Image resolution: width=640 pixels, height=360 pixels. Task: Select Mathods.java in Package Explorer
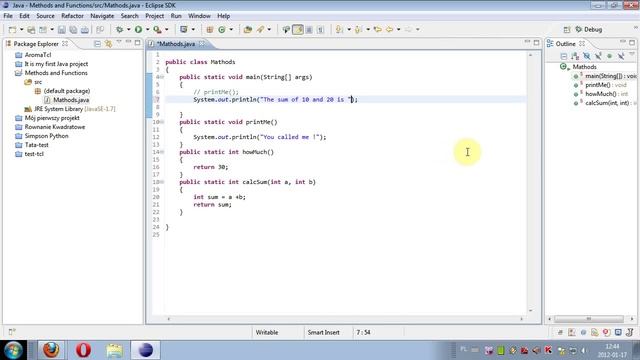(x=71, y=100)
